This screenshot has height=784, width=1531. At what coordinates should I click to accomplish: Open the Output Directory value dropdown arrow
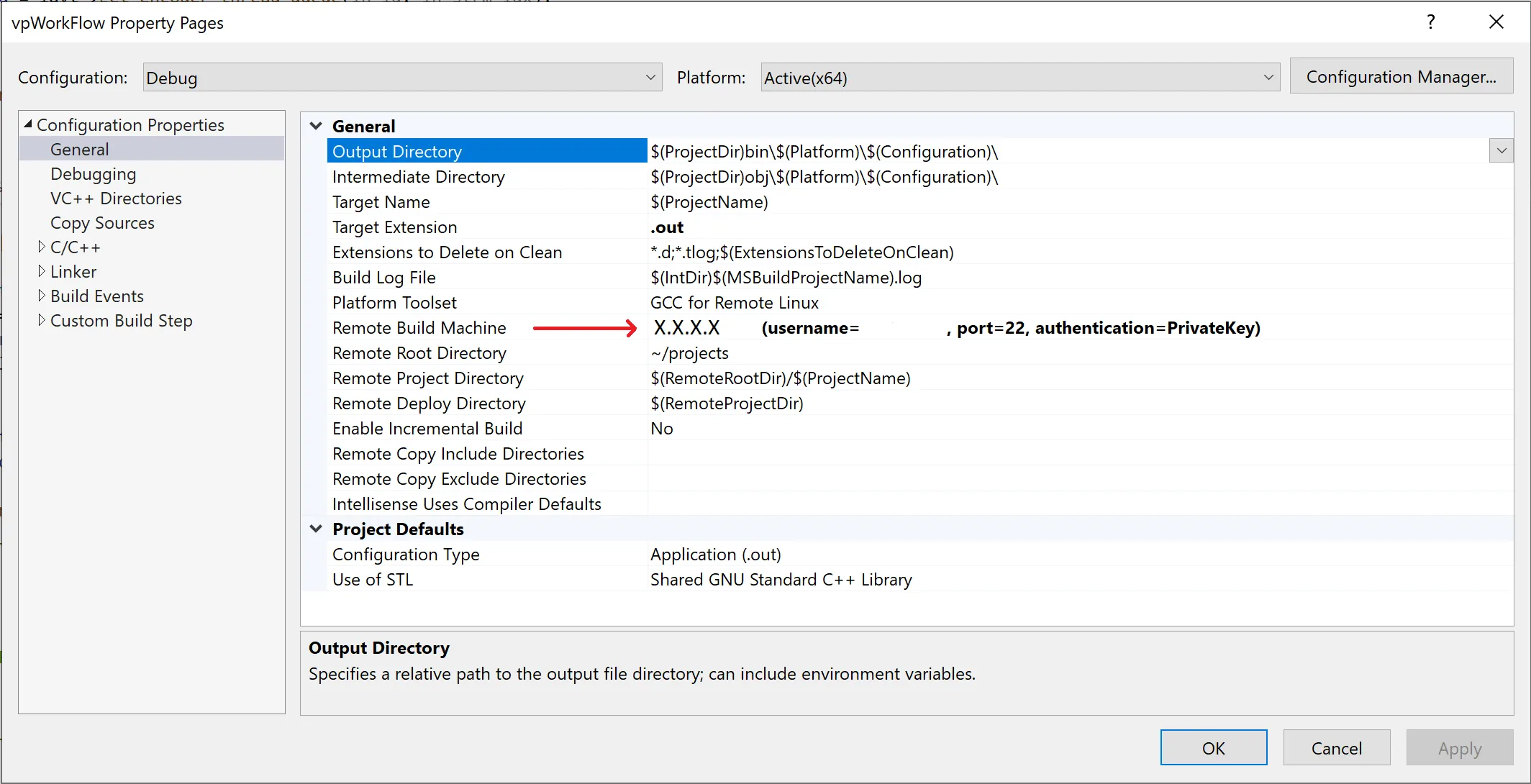point(1501,151)
